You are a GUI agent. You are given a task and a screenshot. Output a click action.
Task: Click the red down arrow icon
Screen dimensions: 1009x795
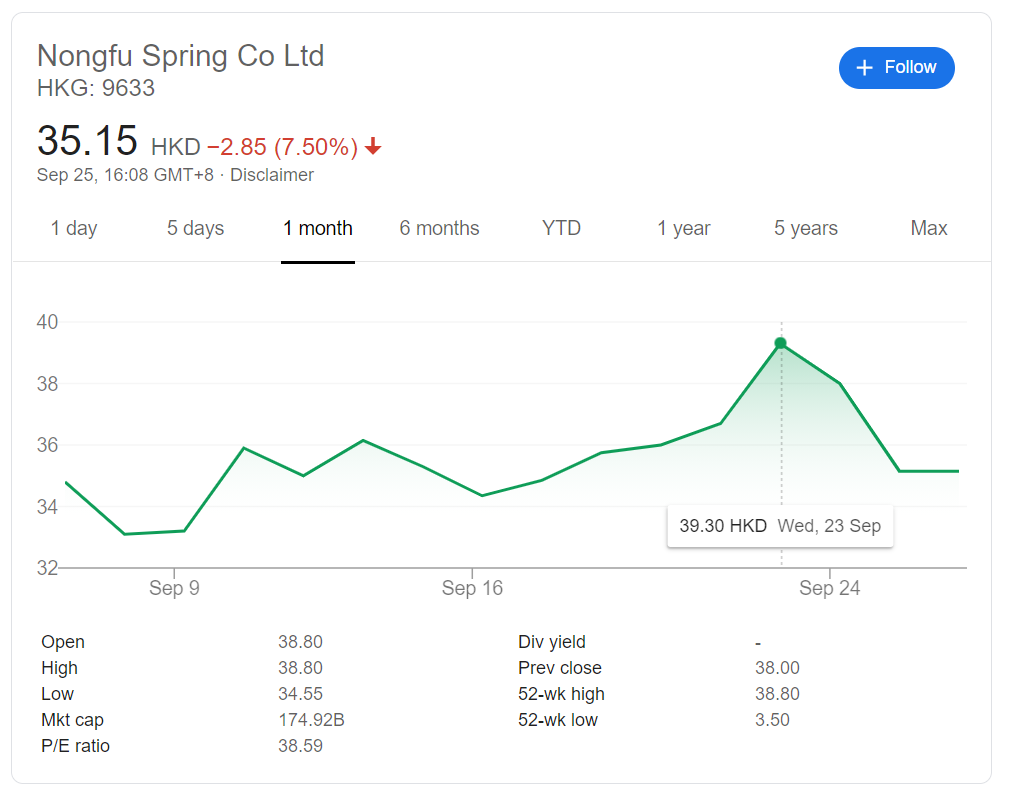click(373, 148)
